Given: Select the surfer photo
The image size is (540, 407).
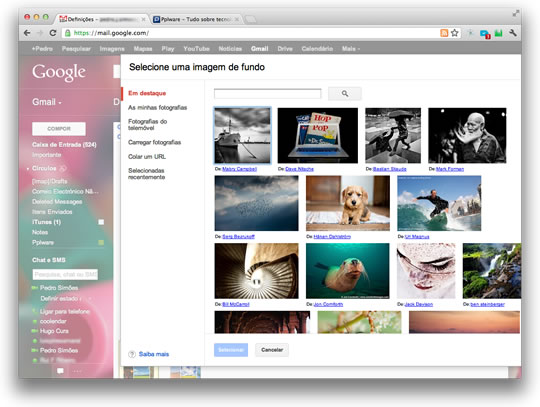Looking at the screenshot, I should pos(439,203).
